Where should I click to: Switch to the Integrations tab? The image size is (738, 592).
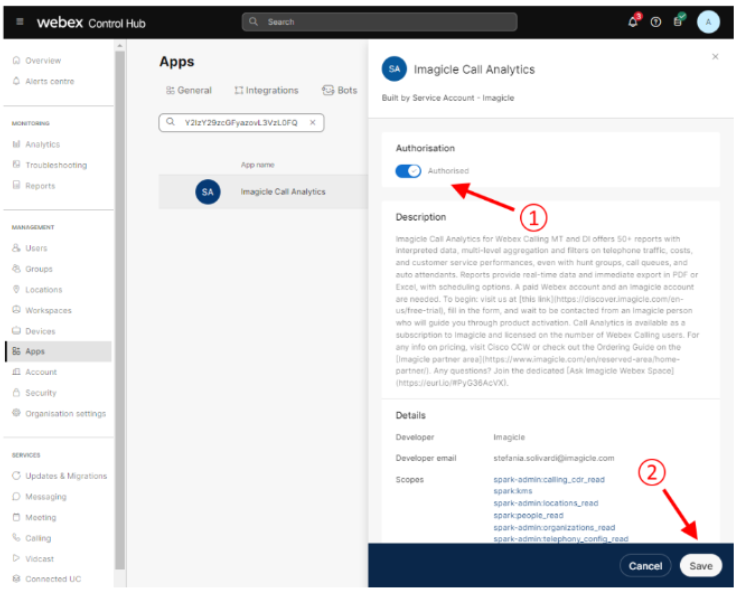click(266, 90)
